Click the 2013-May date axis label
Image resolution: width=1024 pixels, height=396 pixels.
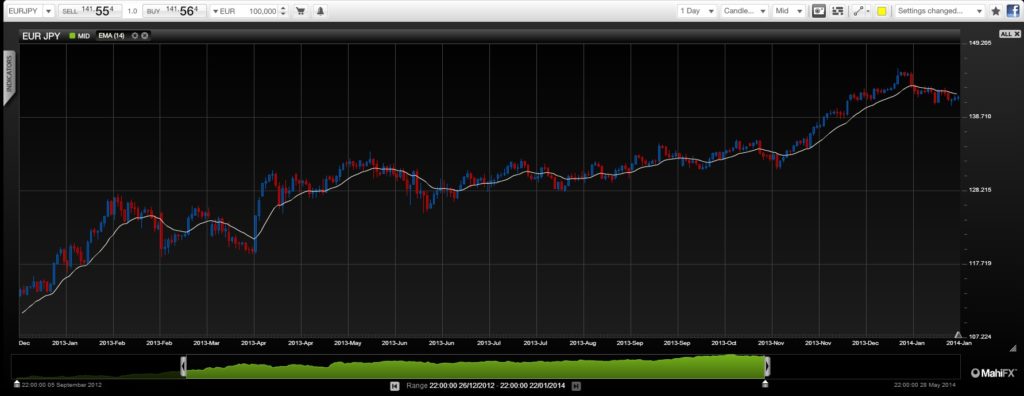pos(347,342)
